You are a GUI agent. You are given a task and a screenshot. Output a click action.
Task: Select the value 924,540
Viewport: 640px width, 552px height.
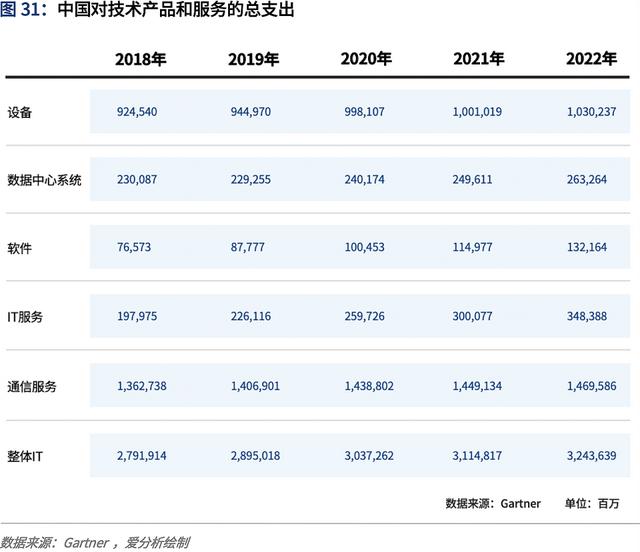point(137,111)
